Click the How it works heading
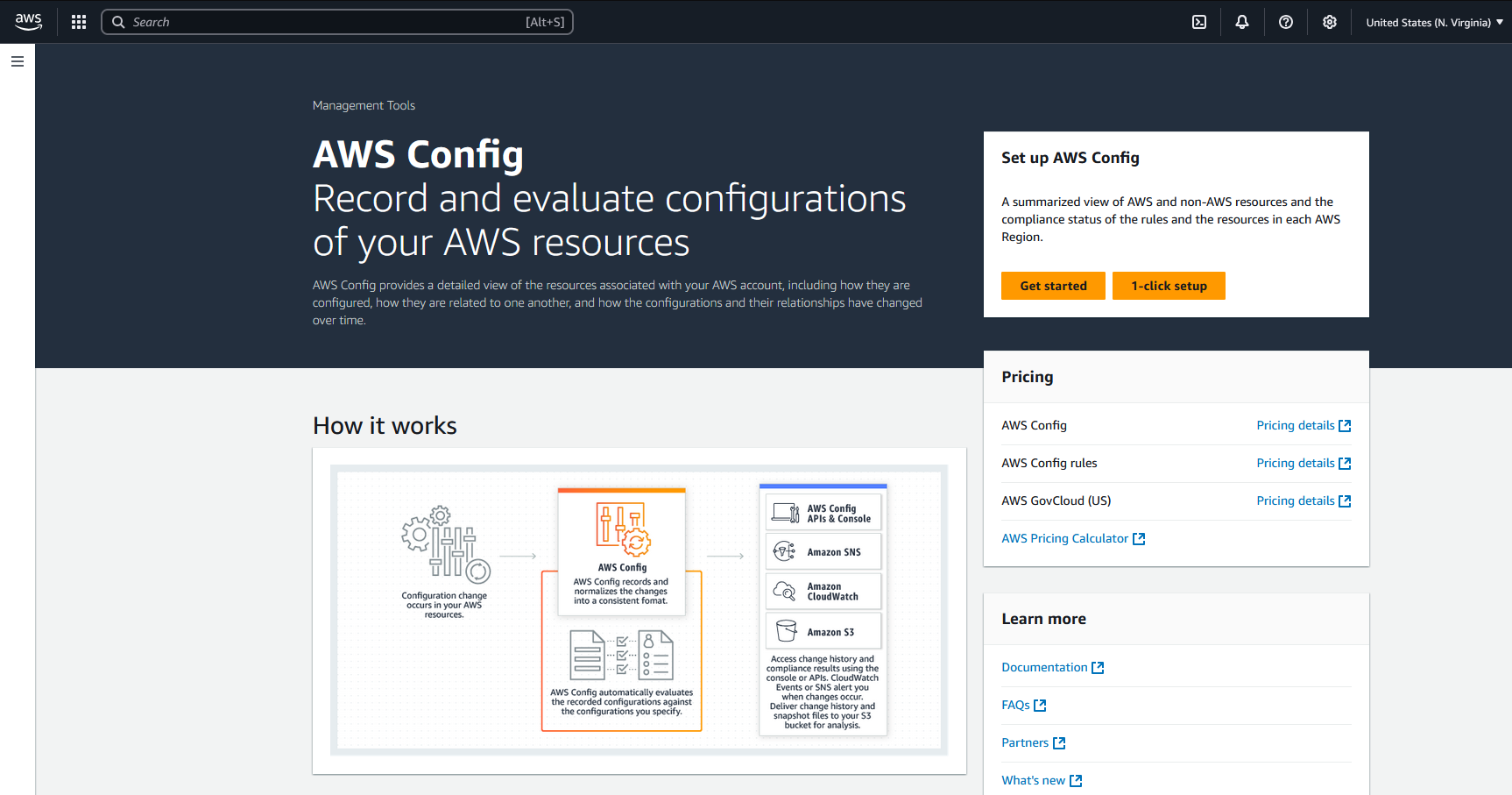Viewport: 1512px width, 795px height. coord(385,426)
